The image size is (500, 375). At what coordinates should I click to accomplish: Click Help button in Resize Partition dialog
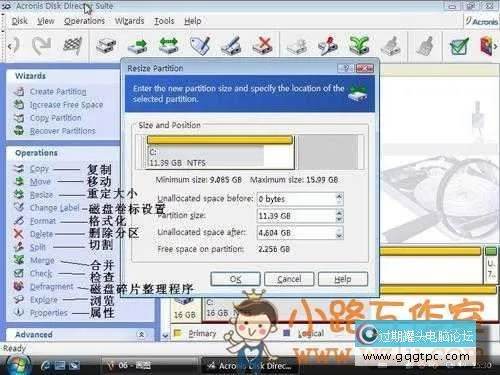343,279
